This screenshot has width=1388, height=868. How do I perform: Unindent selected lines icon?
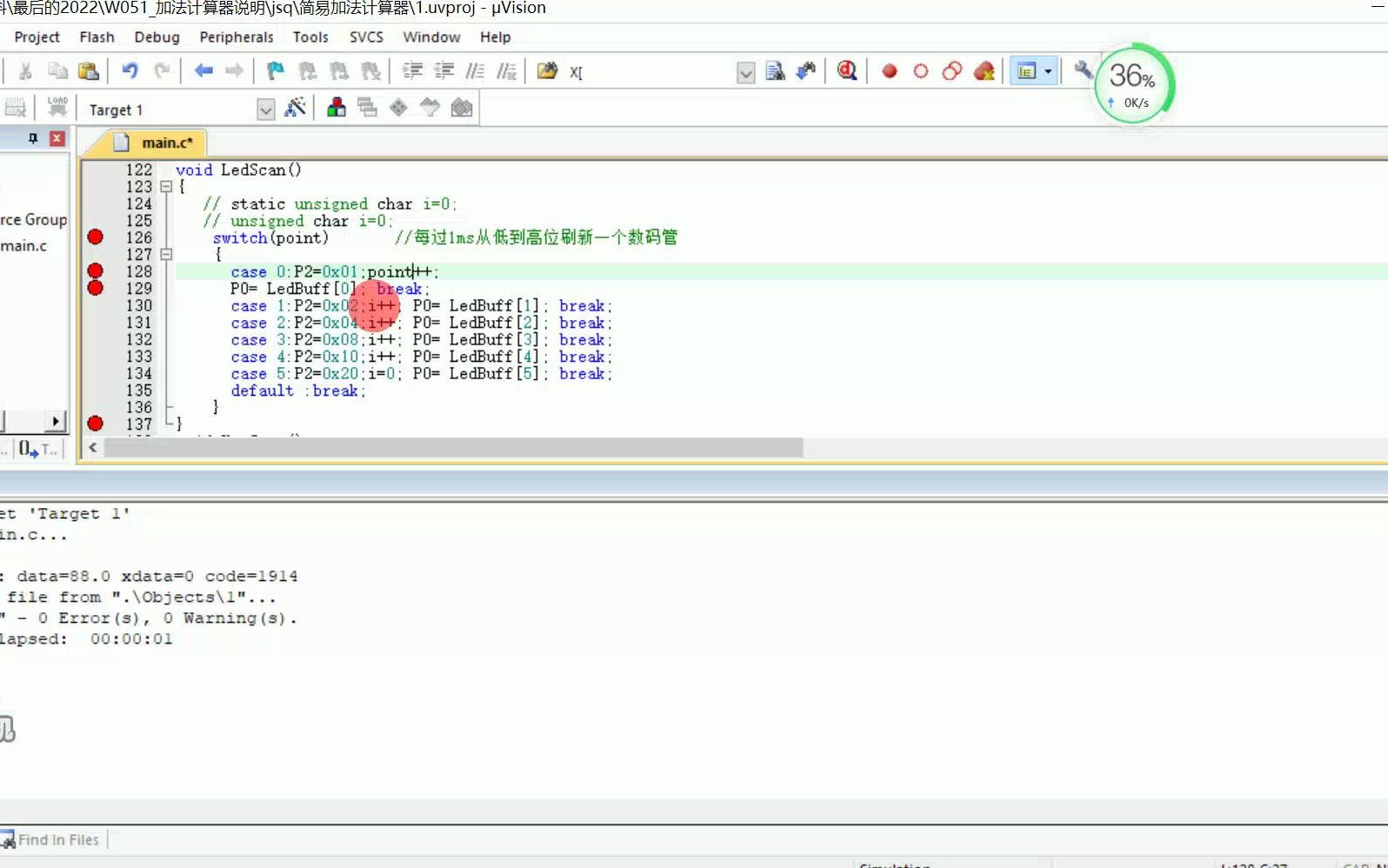point(444,71)
